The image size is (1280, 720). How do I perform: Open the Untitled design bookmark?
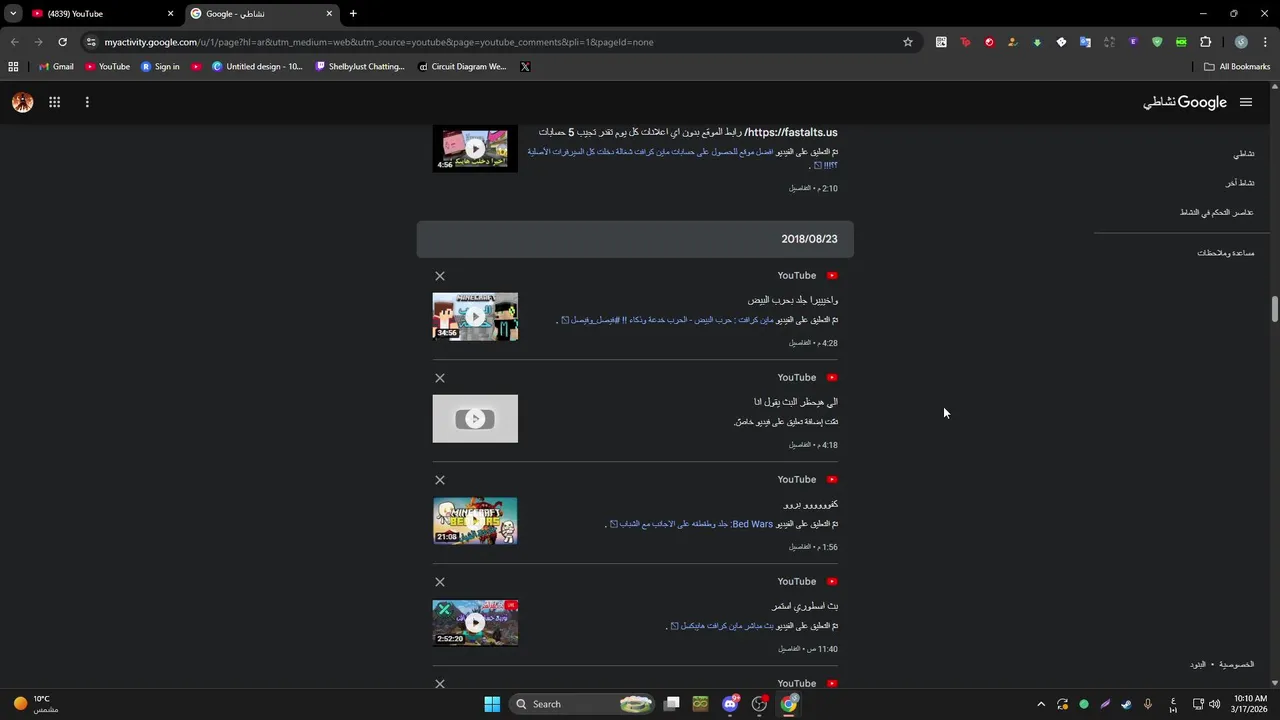pyautogui.click(x=257, y=67)
